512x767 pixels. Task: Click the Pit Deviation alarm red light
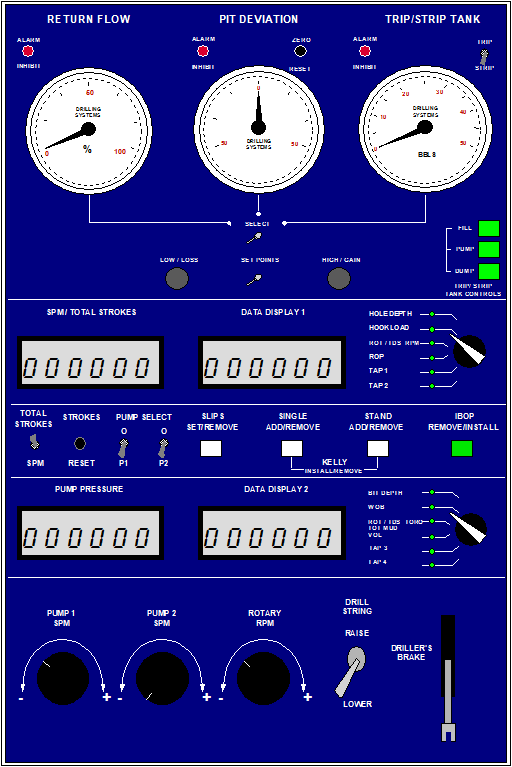[202, 51]
